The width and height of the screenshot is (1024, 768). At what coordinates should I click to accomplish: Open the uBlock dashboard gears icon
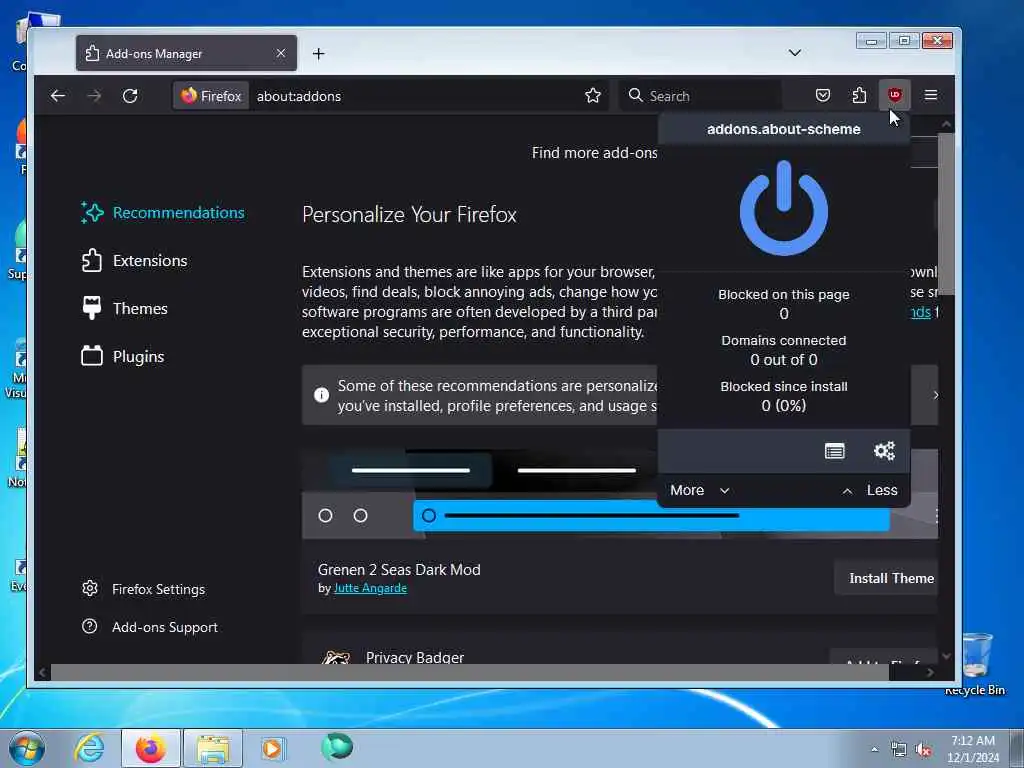coord(884,451)
